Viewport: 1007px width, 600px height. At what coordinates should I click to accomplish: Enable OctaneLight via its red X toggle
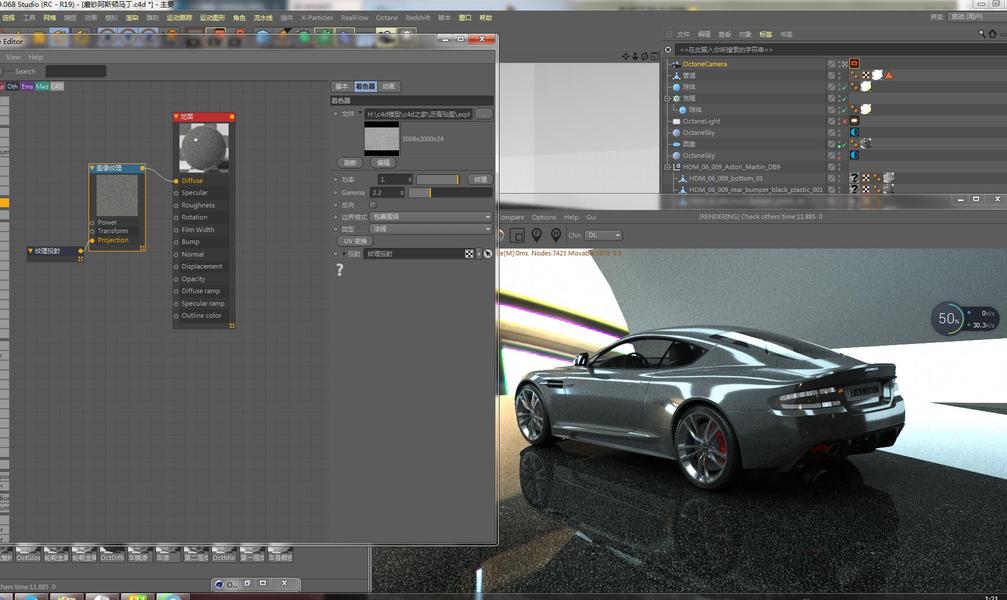(845, 121)
